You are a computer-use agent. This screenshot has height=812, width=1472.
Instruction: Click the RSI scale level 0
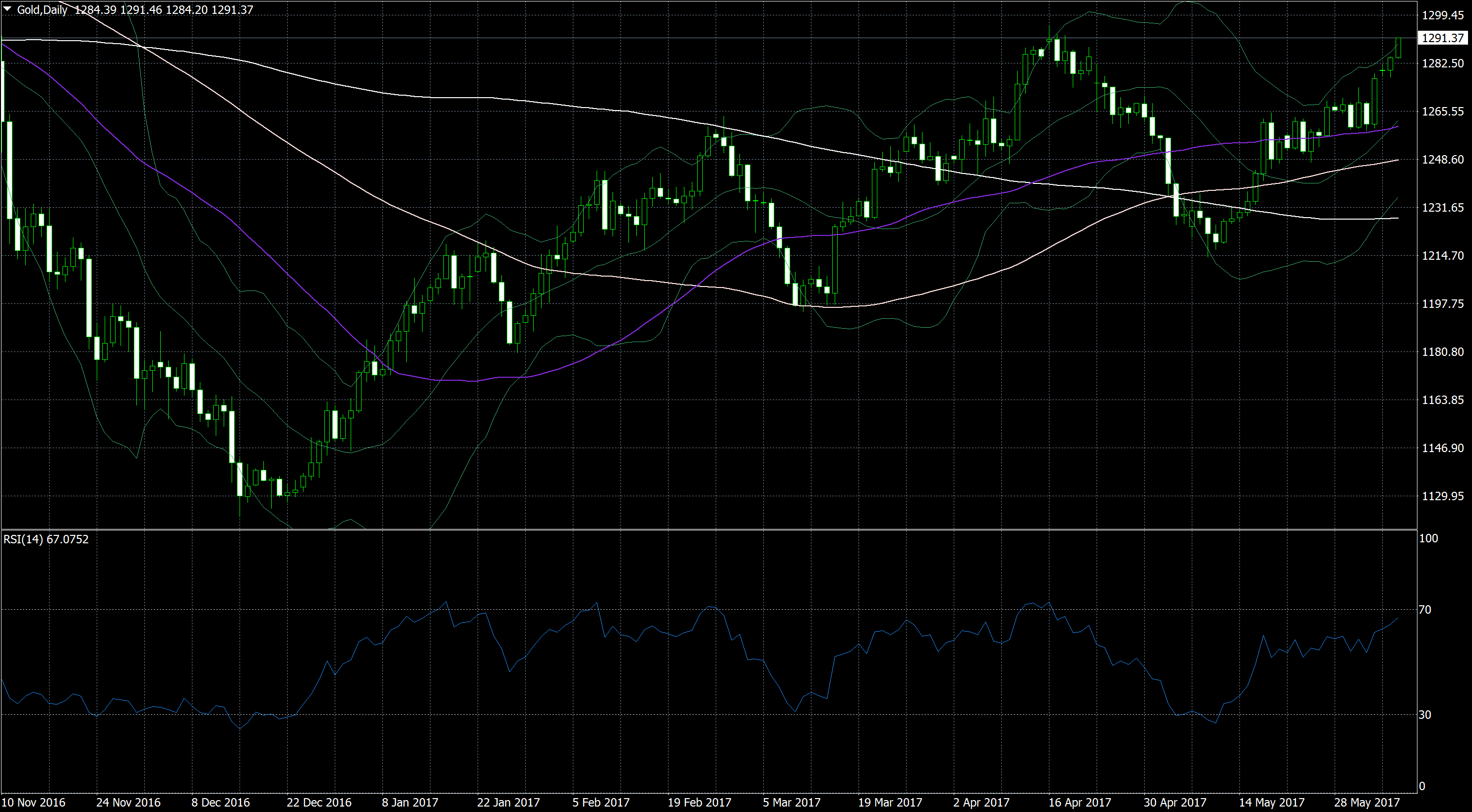point(1422,786)
